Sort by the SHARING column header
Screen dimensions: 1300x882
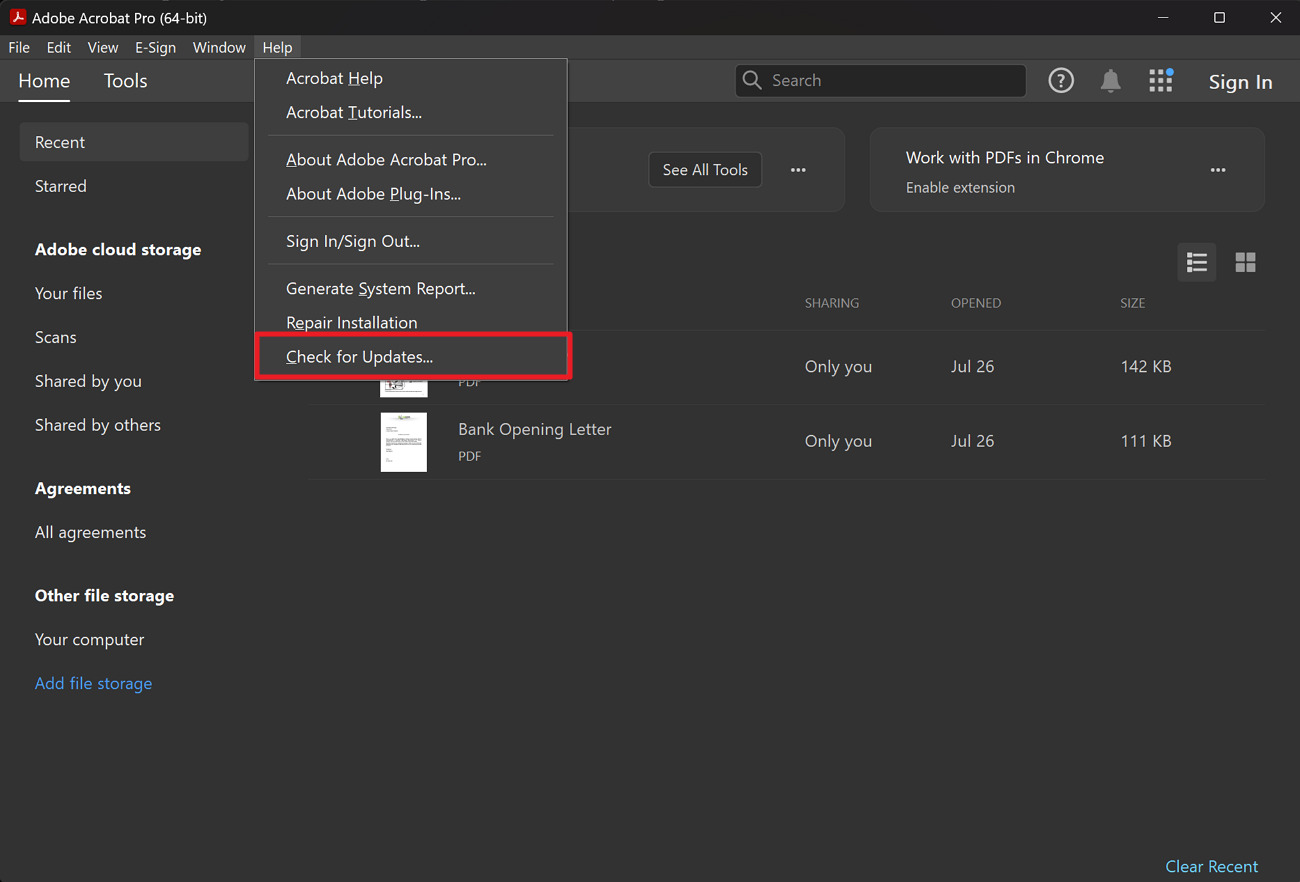tap(832, 303)
